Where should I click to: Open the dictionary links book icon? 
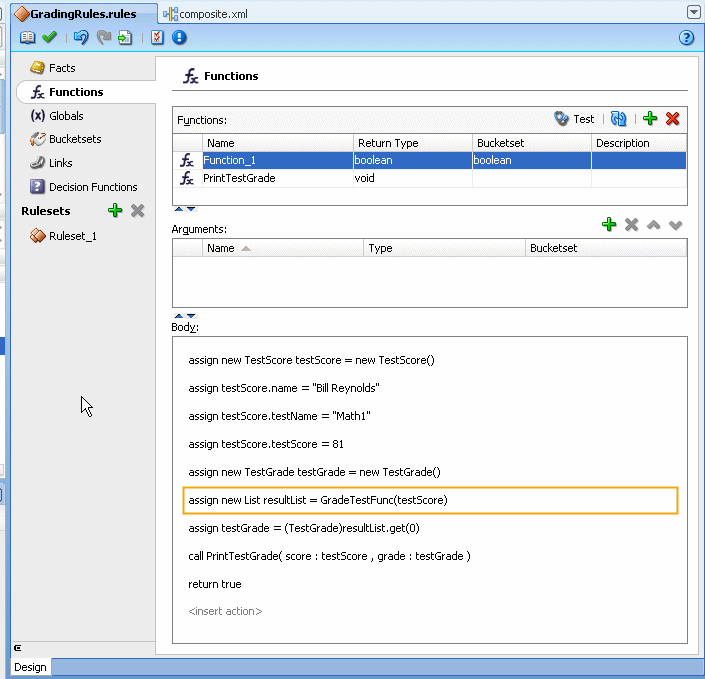[x=27, y=37]
